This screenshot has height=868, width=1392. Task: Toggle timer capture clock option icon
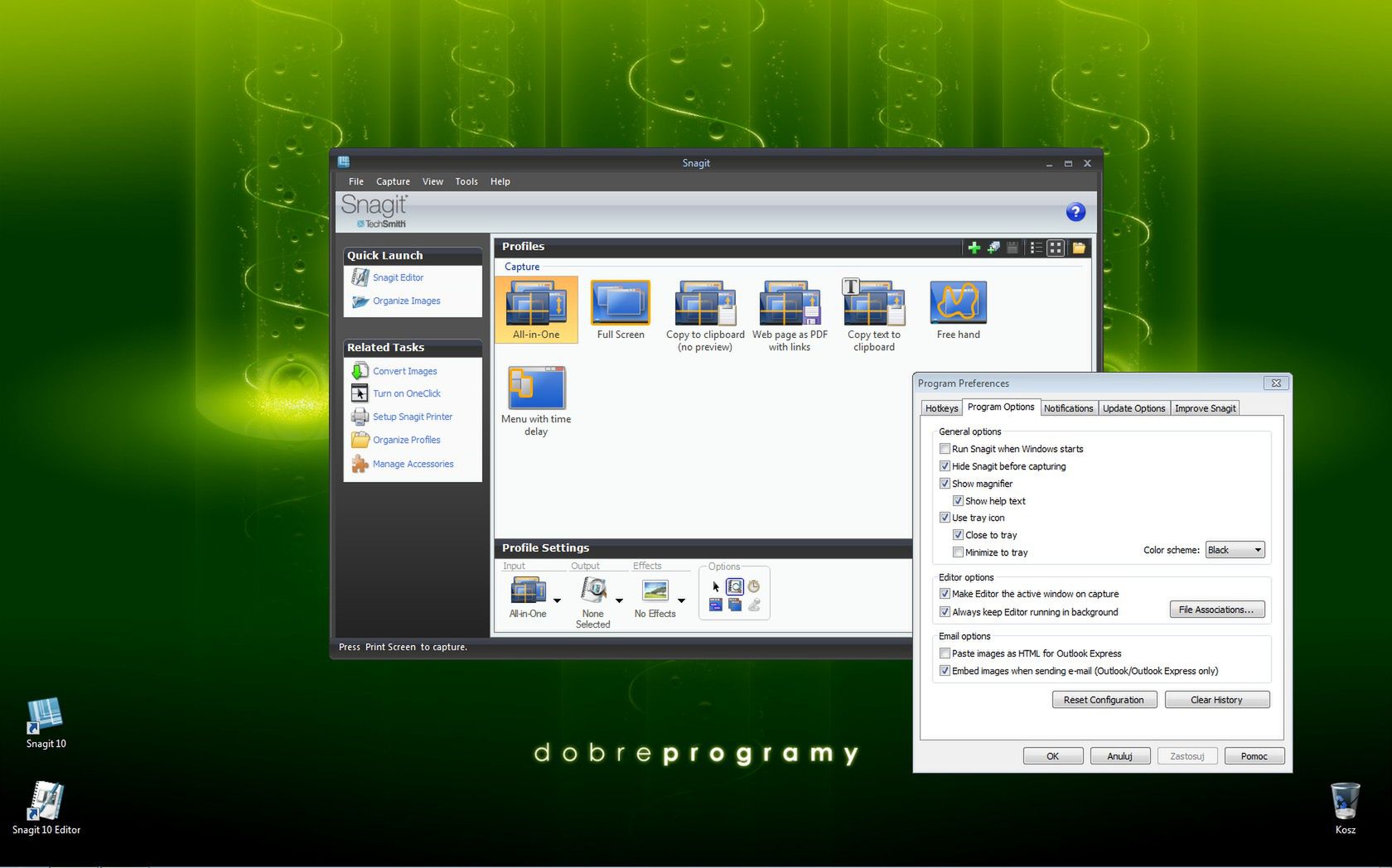coord(754,586)
